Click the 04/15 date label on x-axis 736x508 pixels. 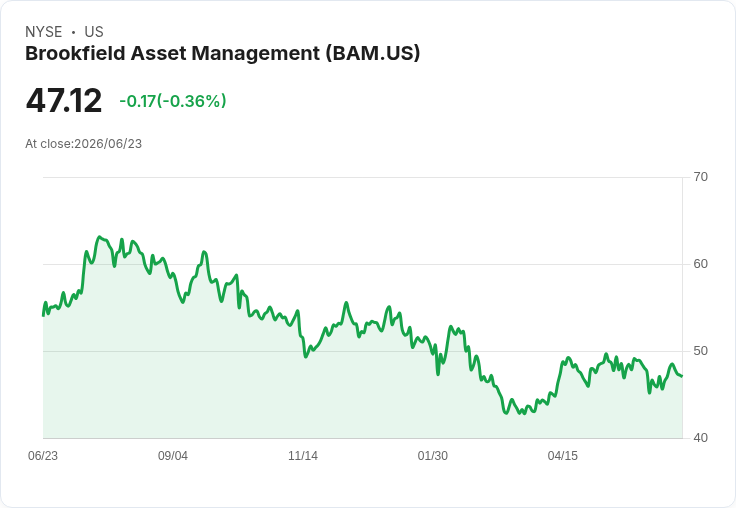(563, 455)
